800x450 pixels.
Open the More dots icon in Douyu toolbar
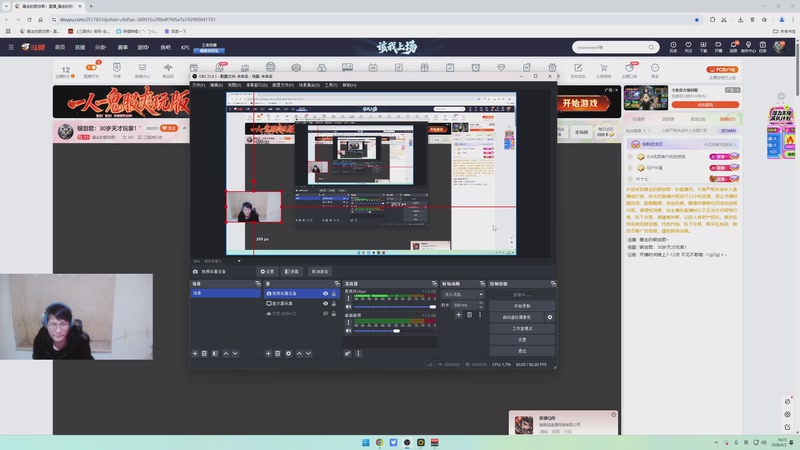pyautogui.click(x=655, y=69)
